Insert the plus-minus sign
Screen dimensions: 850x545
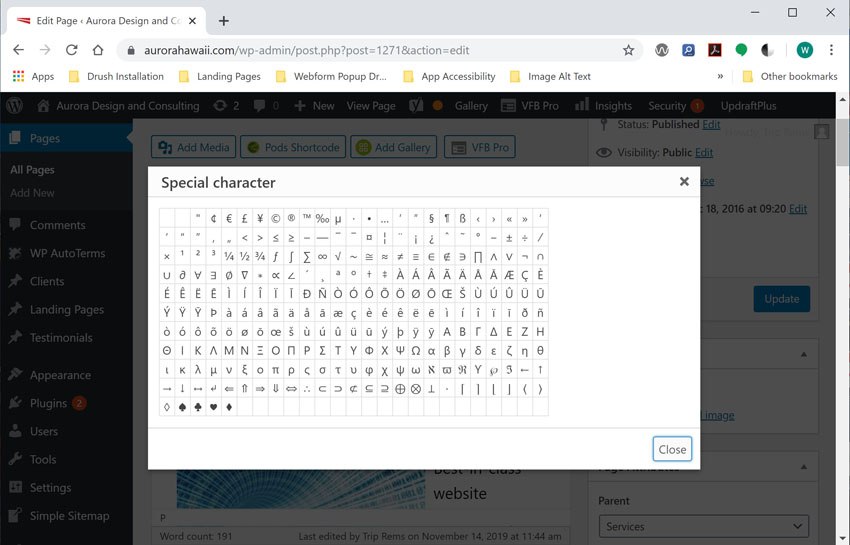[510, 238]
